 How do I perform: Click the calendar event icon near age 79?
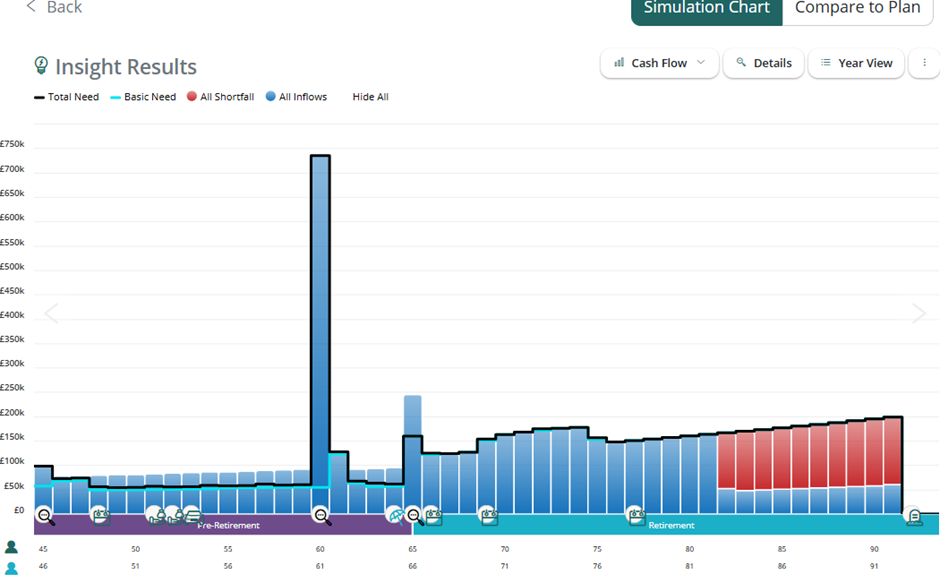[636, 516]
